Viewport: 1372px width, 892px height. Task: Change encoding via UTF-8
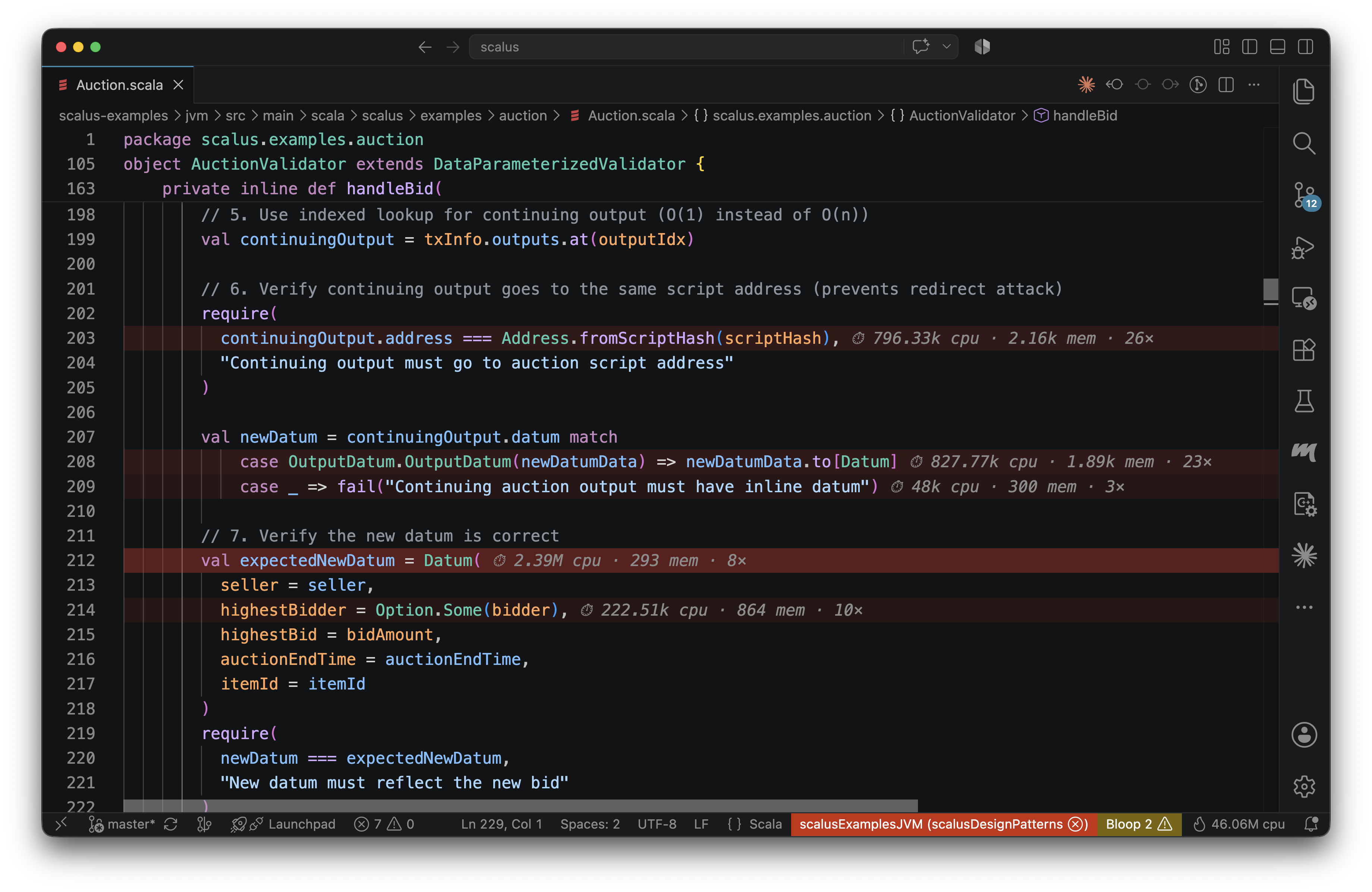click(x=657, y=824)
